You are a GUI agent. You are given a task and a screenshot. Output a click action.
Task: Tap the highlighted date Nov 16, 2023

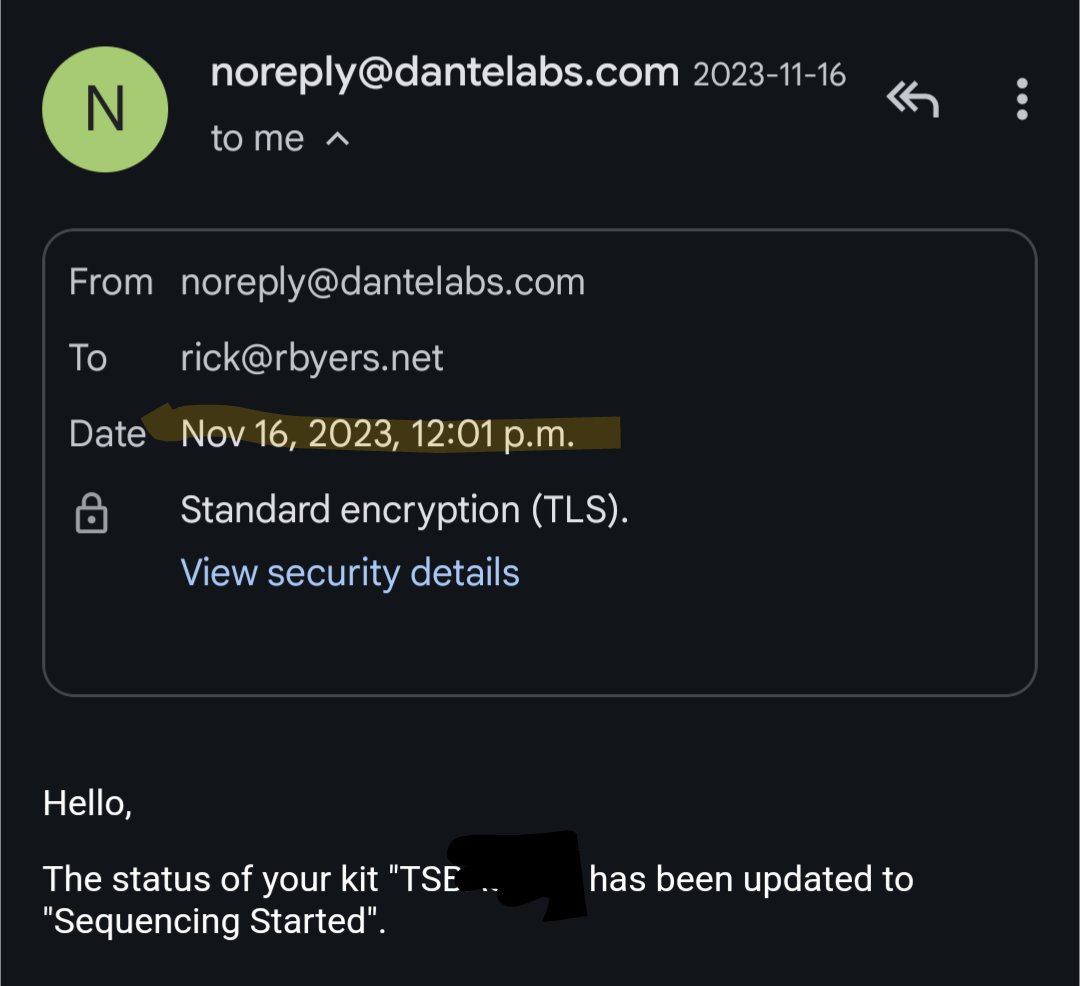point(377,434)
